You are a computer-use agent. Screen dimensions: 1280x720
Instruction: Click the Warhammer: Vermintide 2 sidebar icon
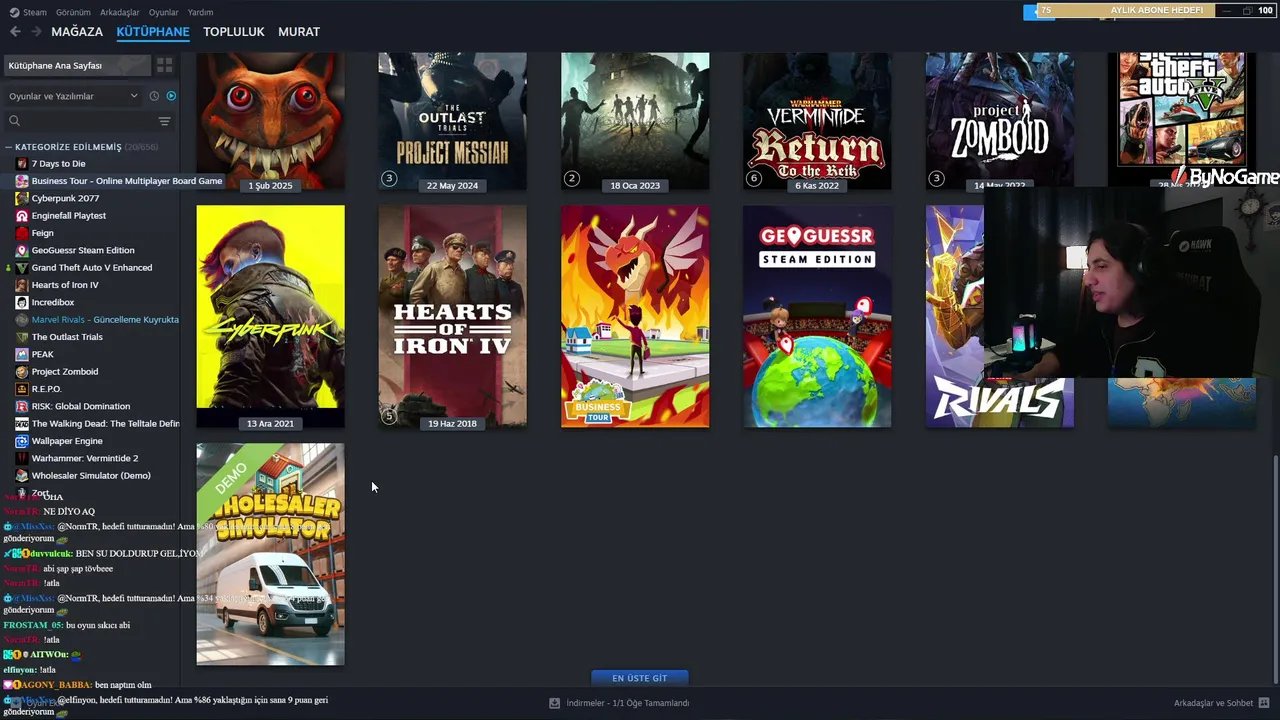pyautogui.click(x=22, y=458)
